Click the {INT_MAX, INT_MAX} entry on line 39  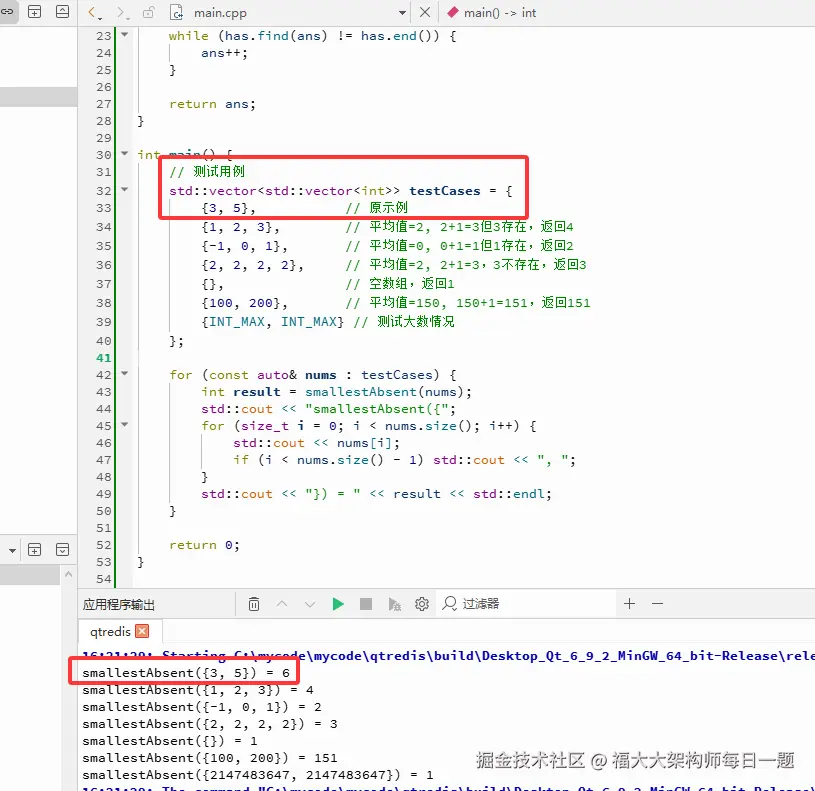[x=272, y=322]
